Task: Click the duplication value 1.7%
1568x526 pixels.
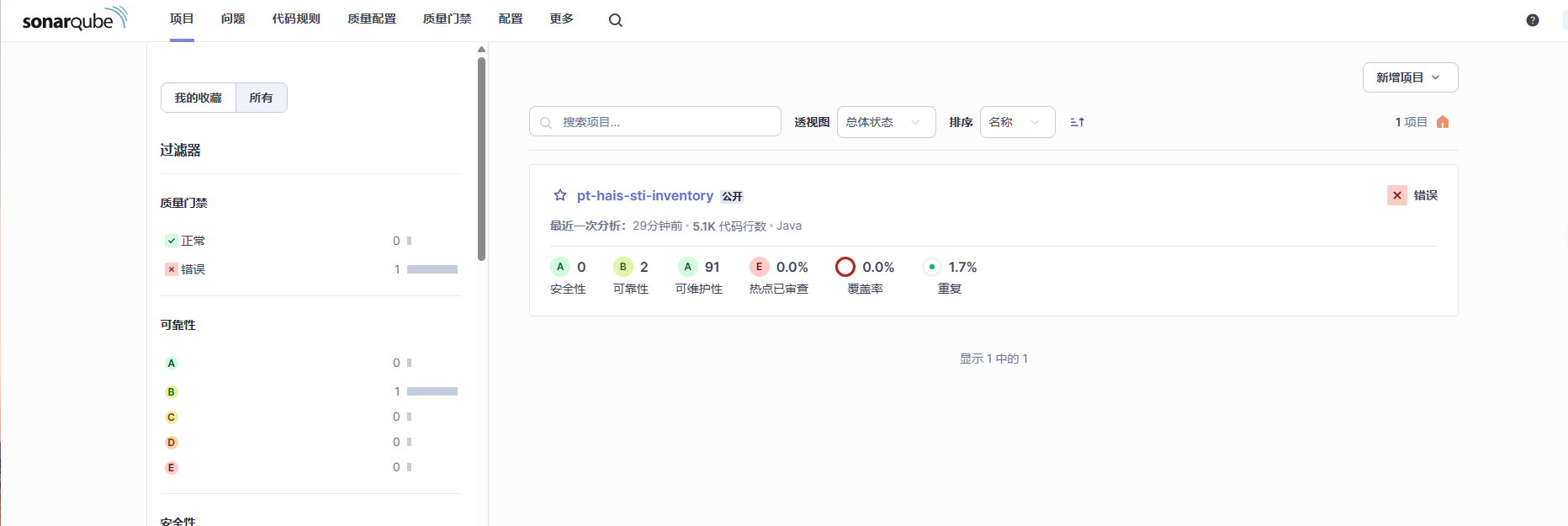Action: (962, 267)
